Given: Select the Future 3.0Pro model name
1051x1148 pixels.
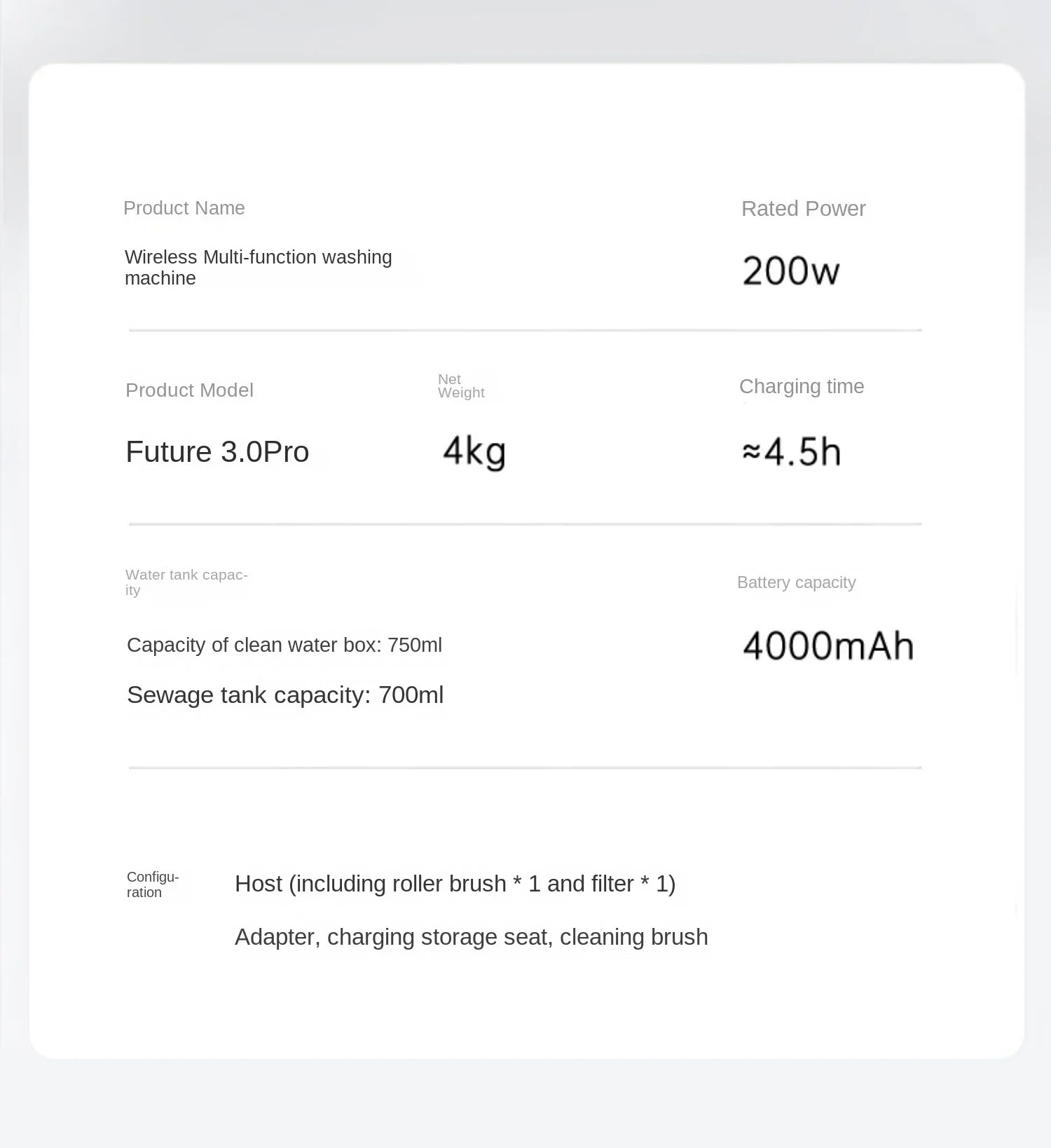Looking at the screenshot, I should pos(217,452).
